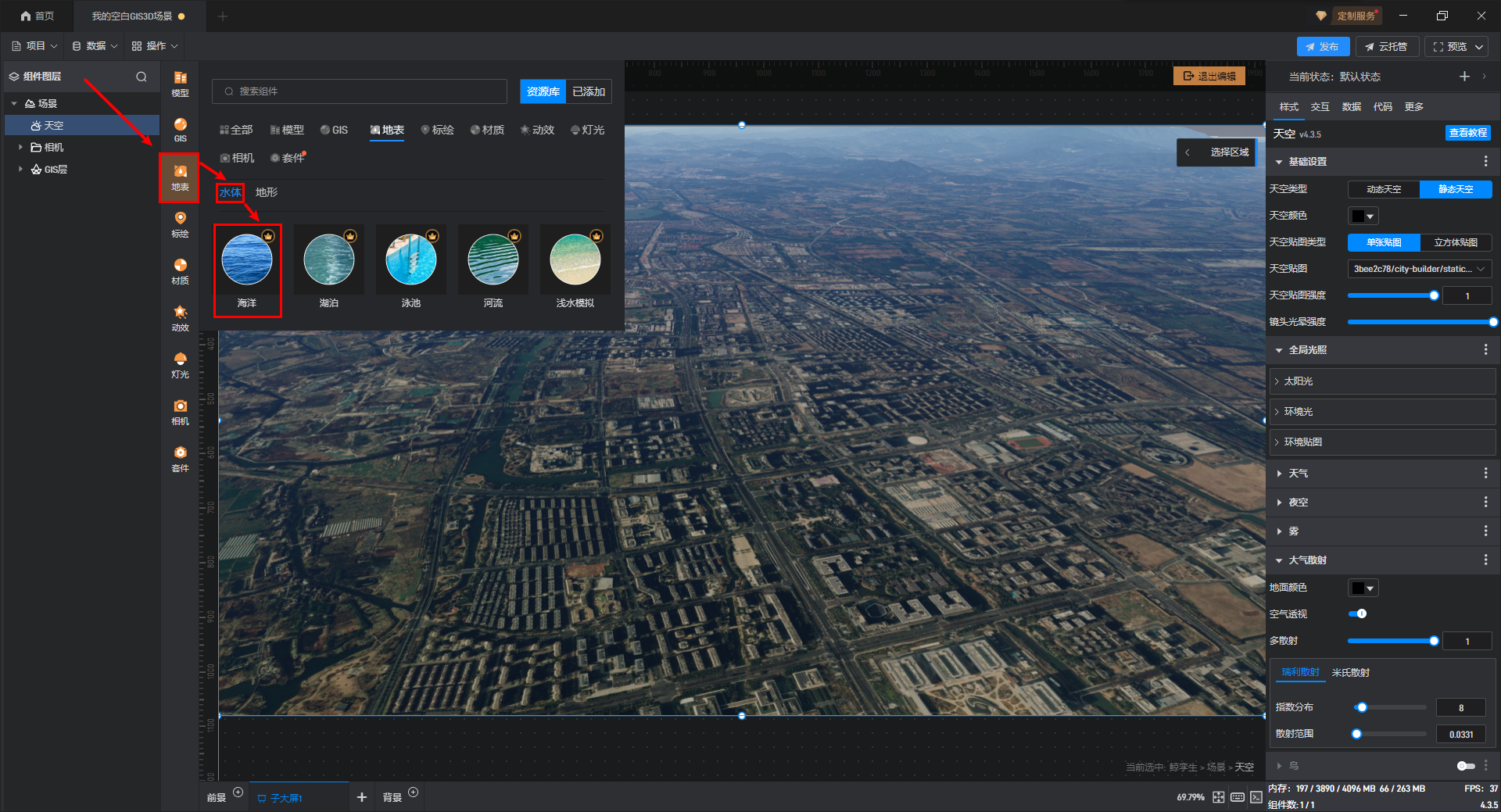This screenshot has width=1501, height=812.
Task: Expand the 天气 section
Action: click(1298, 474)
